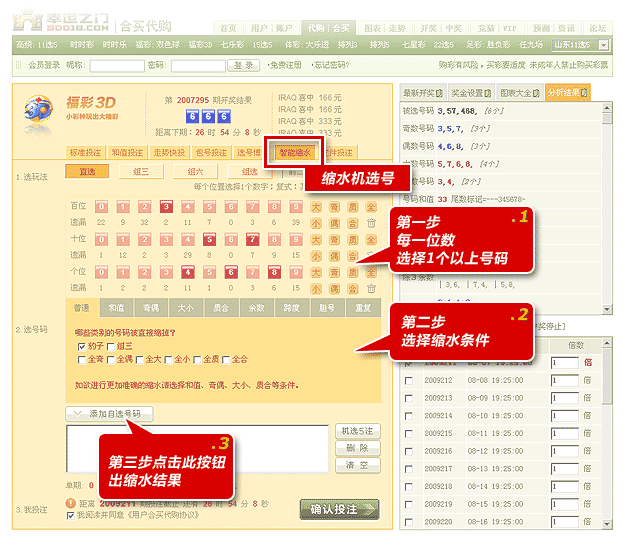Click 合 (composite) quick-select for 百位 row
The image size is (623, 537).
click(353, 223)
